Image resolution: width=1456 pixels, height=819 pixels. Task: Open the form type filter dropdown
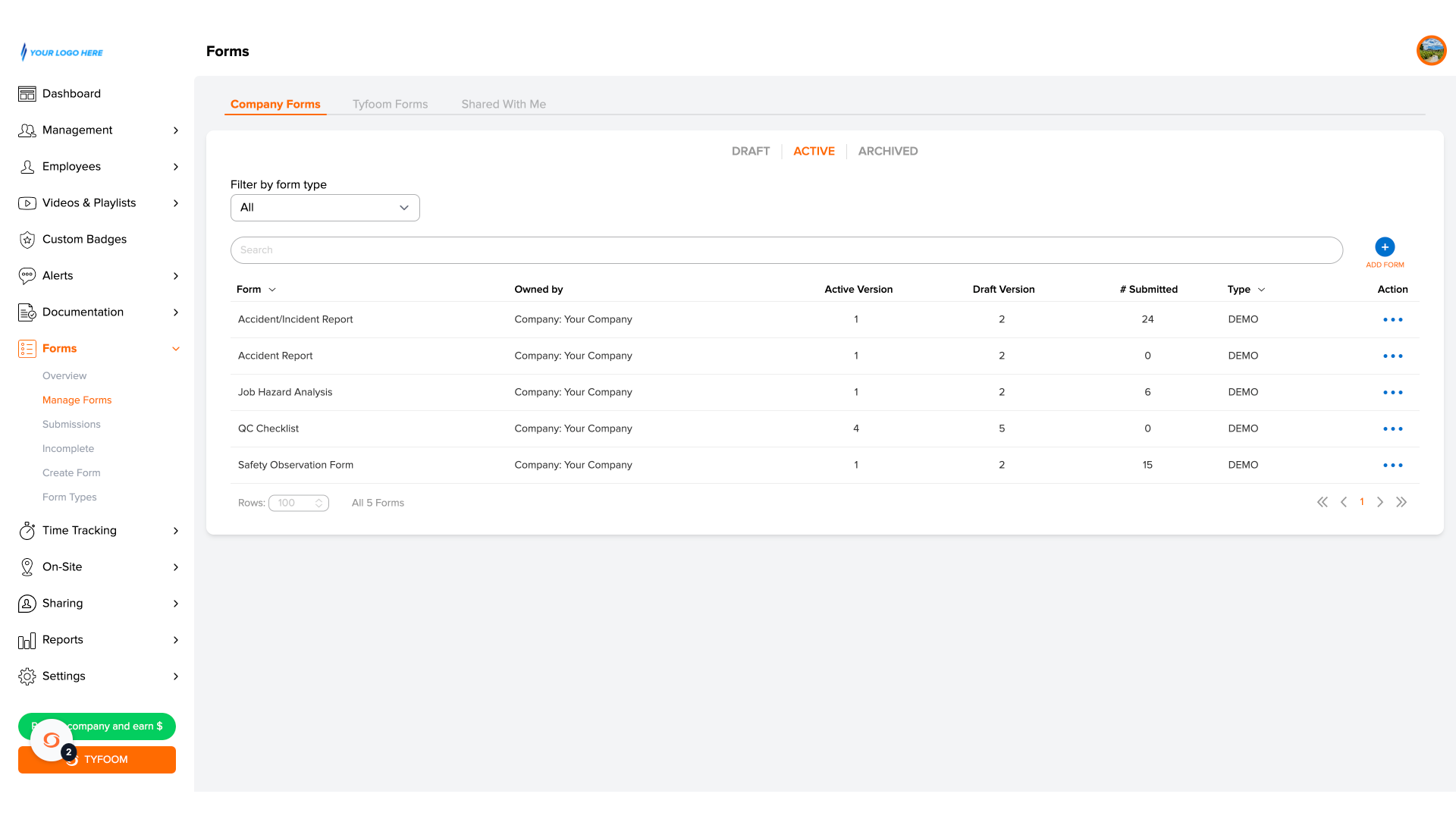[325, 207]
